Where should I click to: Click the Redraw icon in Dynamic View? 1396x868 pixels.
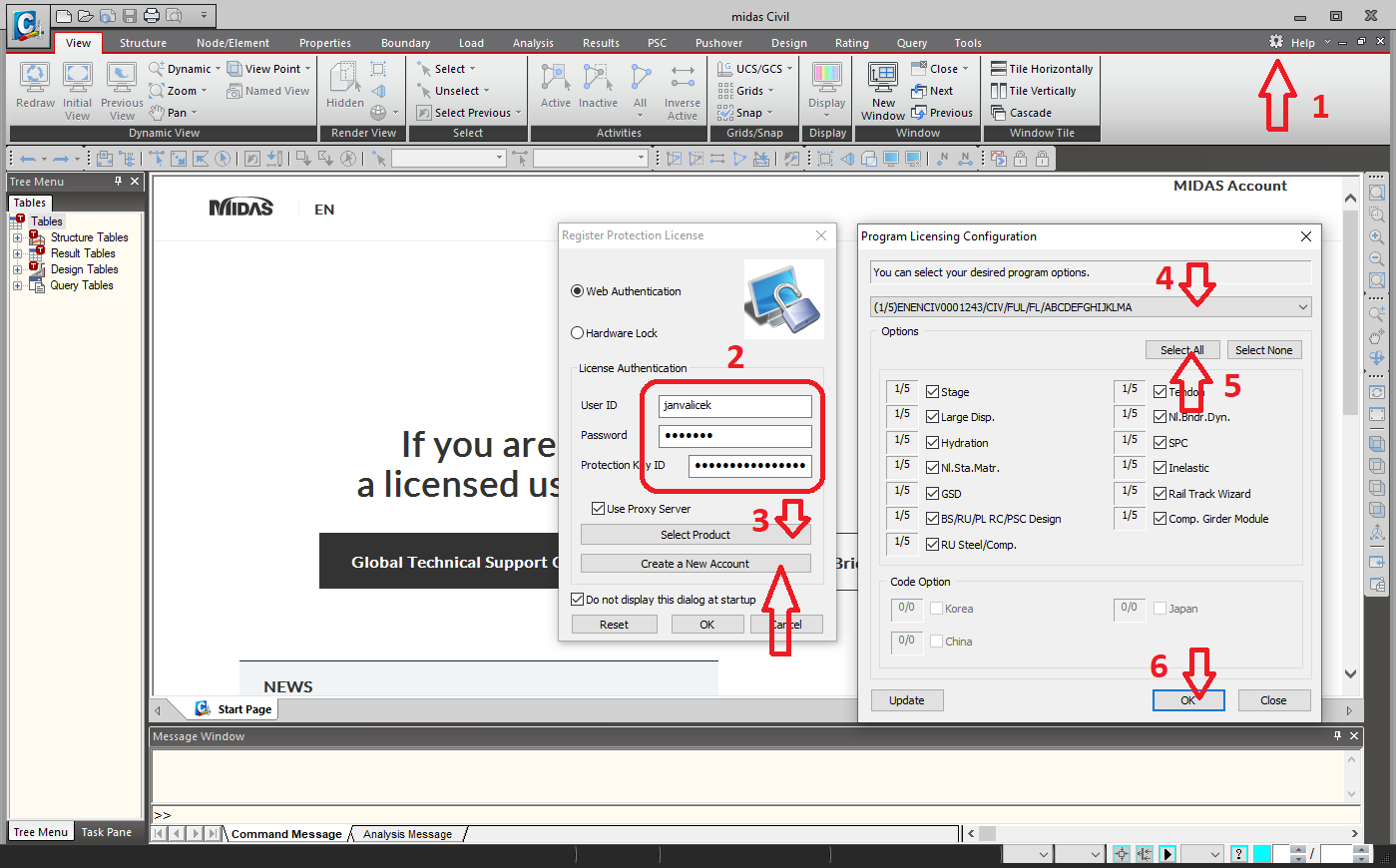(35, 79)
